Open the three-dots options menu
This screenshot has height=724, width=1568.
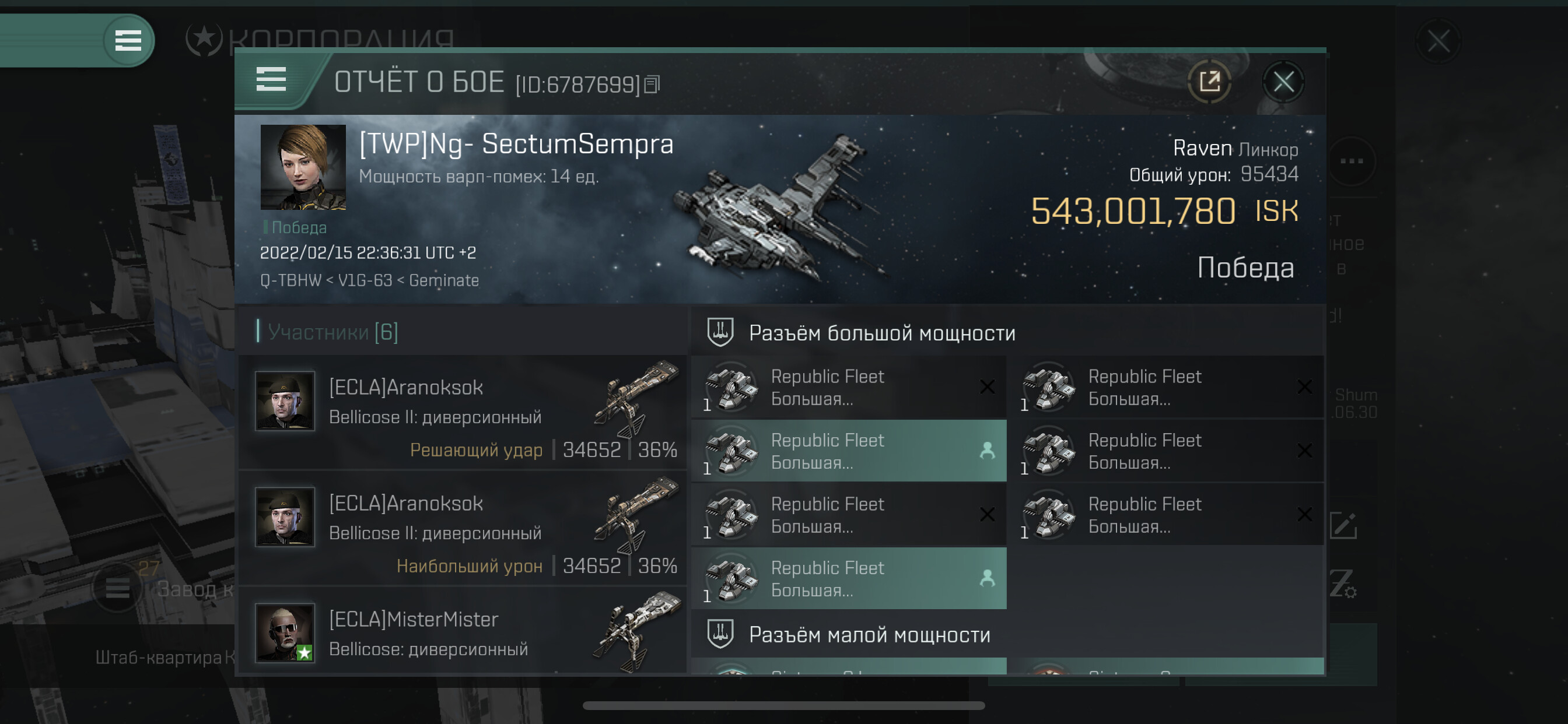(1352, 161)
